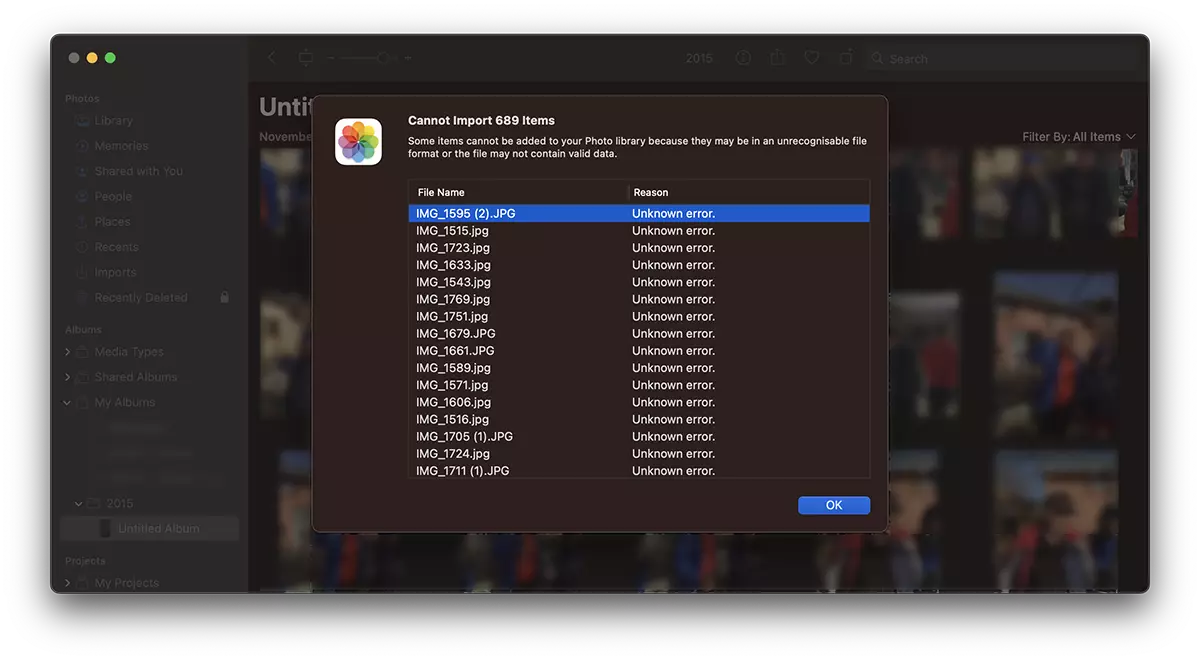Click the rotate icon in toolbar

(x=846, y=58)
